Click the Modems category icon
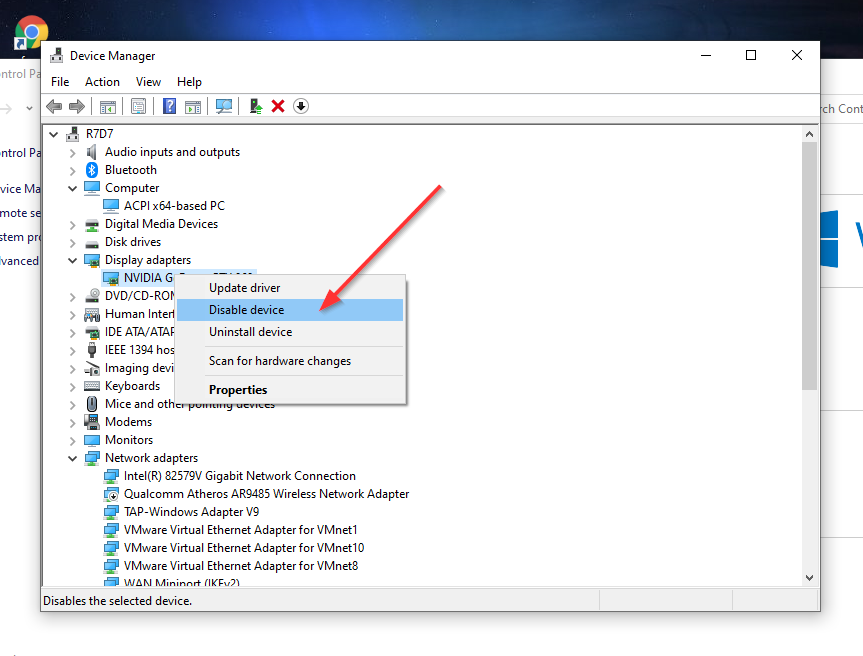 click(x=91, y=422)
